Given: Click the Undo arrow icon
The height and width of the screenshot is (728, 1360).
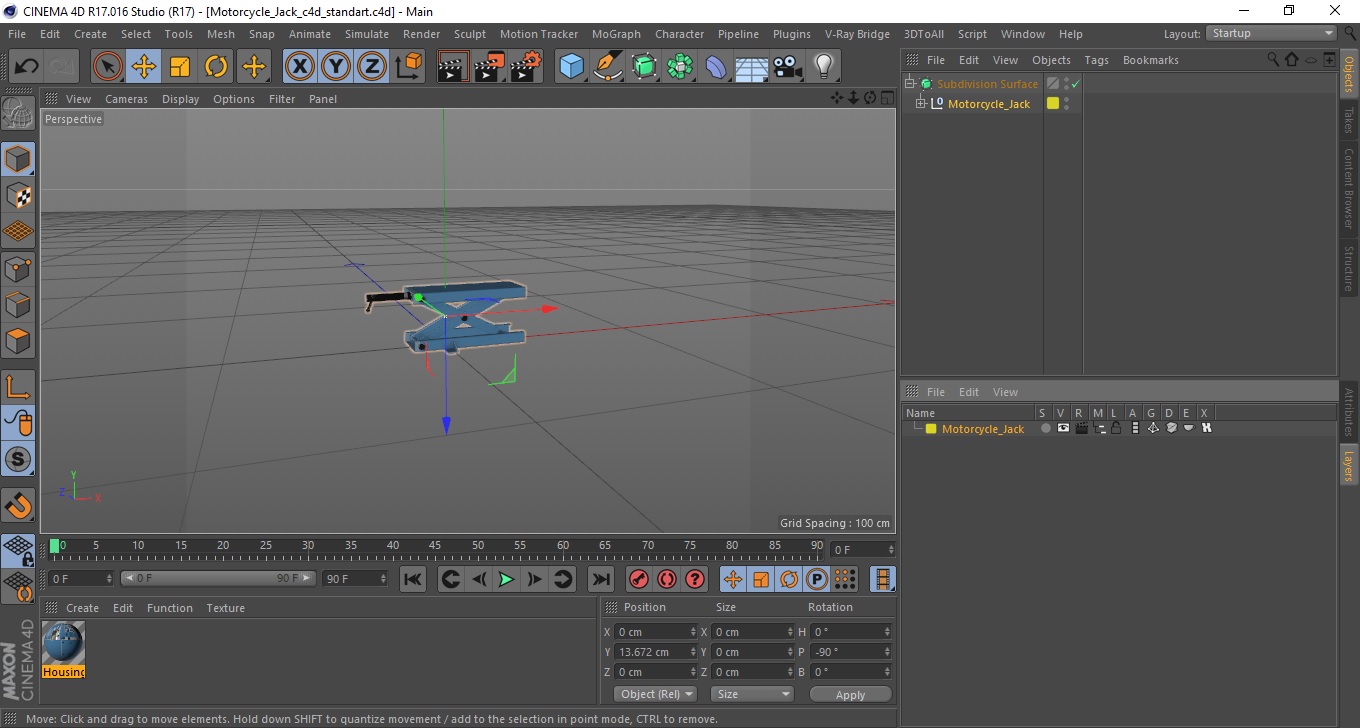Looking at the screenshot, I should pyautogui.click(x=26, y=67).
